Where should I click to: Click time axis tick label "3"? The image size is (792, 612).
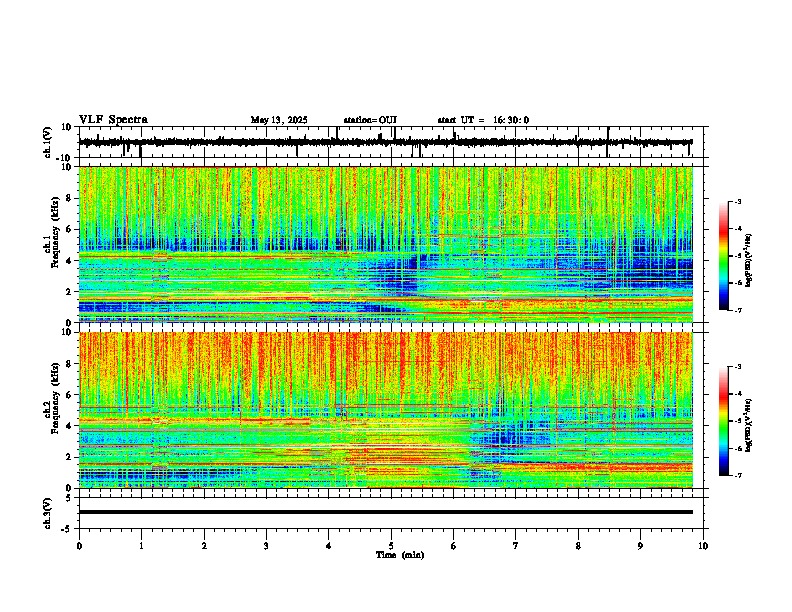(x=266, y=546)
